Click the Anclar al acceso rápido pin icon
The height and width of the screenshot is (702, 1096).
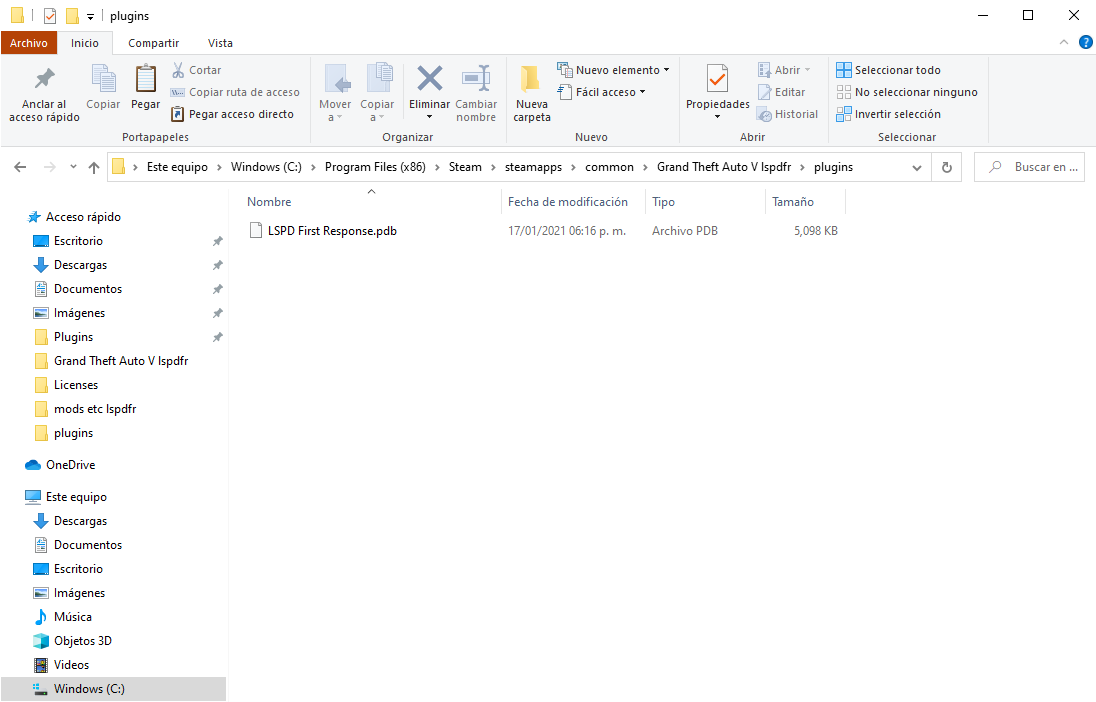point(45,79)
